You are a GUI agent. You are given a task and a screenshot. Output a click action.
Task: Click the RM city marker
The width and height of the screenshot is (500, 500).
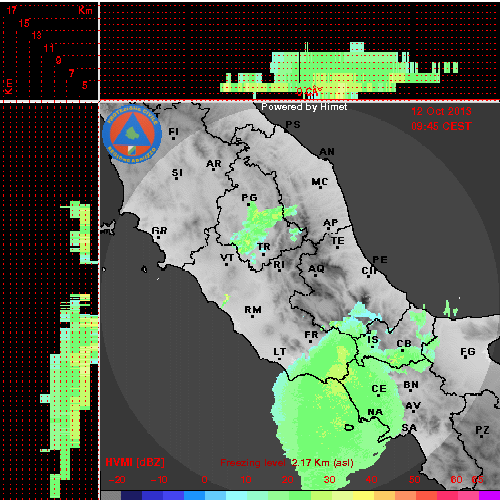click(x=253, y=316)
